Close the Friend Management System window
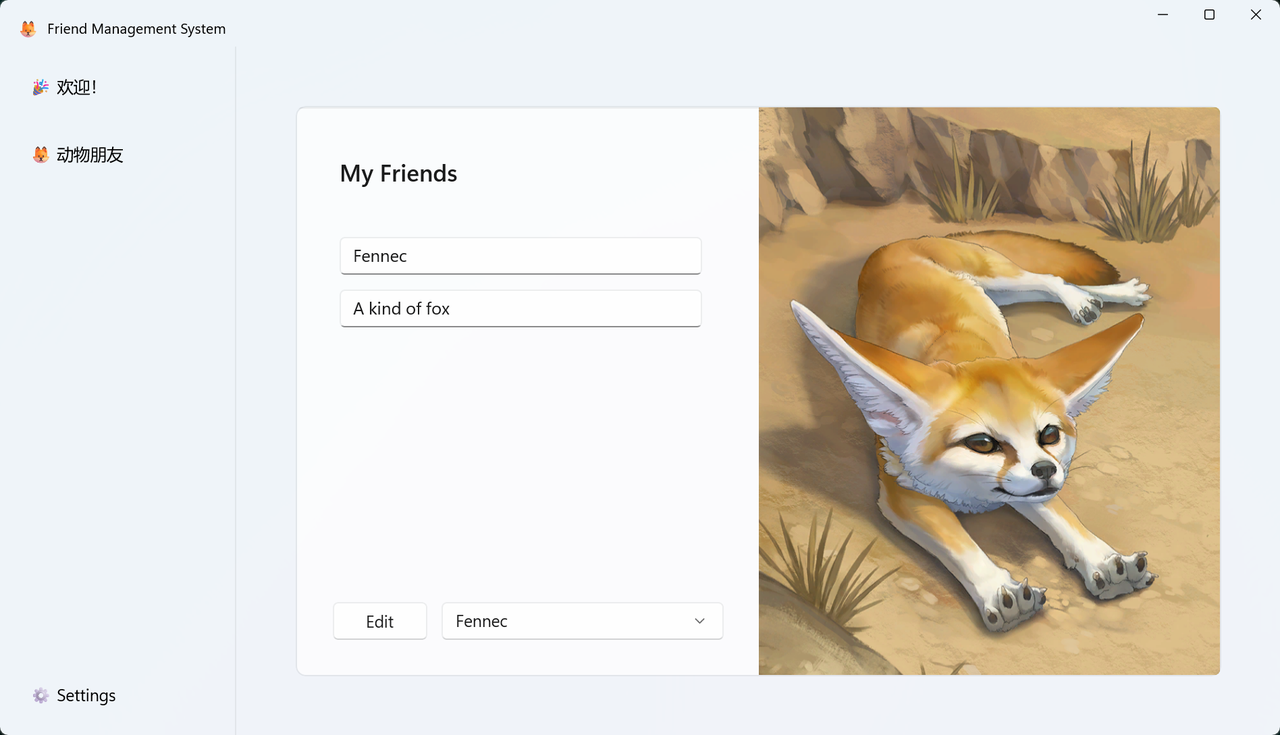The height and width of the screenshot is (735, 1280). (1256, 15)
